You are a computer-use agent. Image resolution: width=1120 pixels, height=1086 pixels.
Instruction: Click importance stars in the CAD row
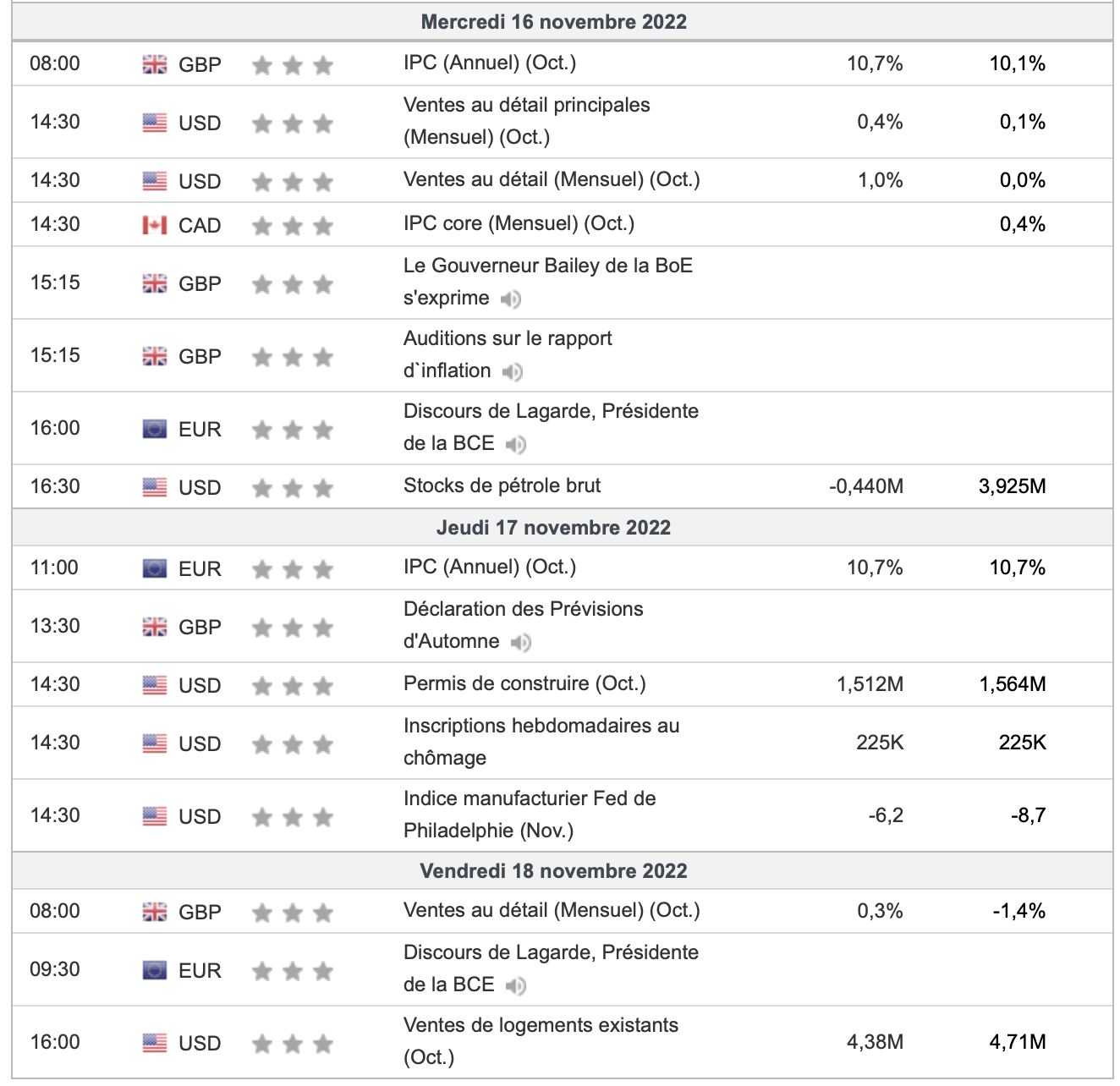coord(292,226)
